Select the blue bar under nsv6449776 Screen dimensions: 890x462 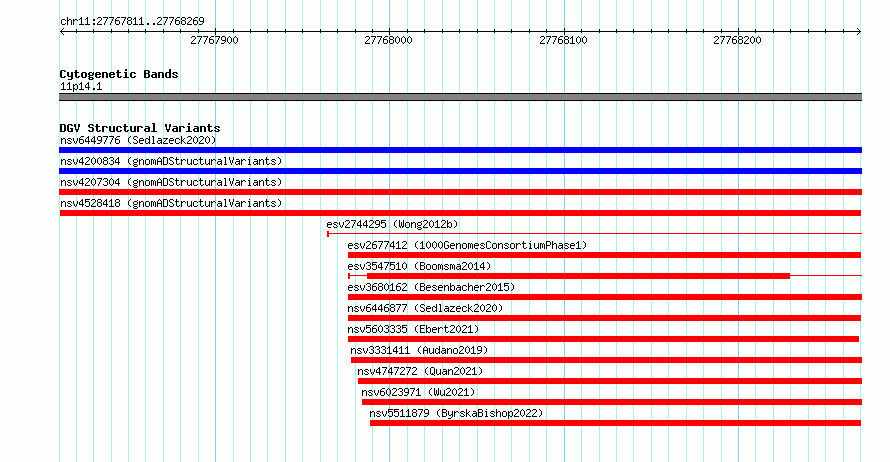(x=460, y=150)
